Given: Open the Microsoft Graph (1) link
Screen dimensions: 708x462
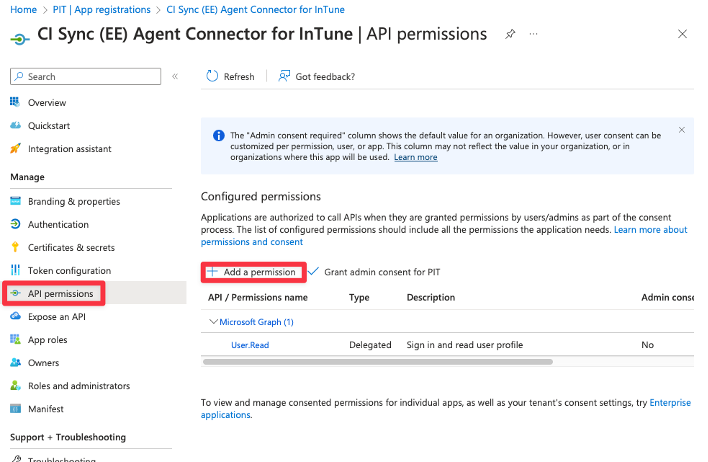Looking at the screenshot, I should pyautogui.click(x=256, y=322).
